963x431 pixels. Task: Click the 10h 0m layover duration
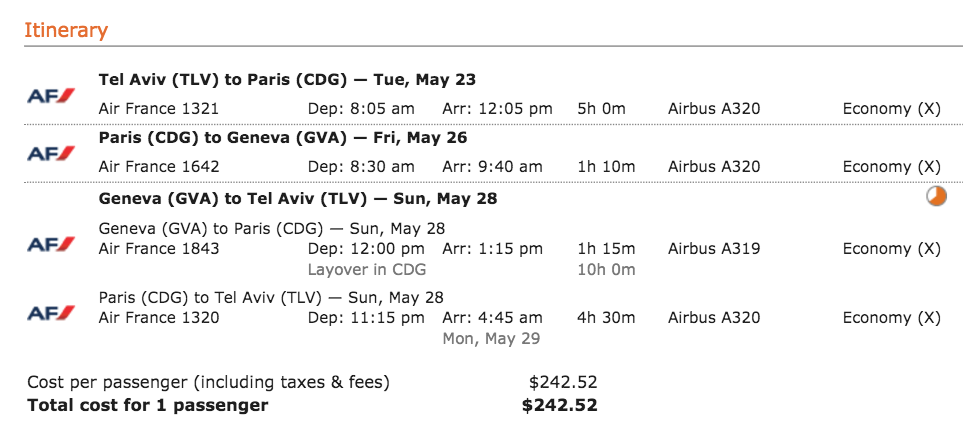[606, 270]
